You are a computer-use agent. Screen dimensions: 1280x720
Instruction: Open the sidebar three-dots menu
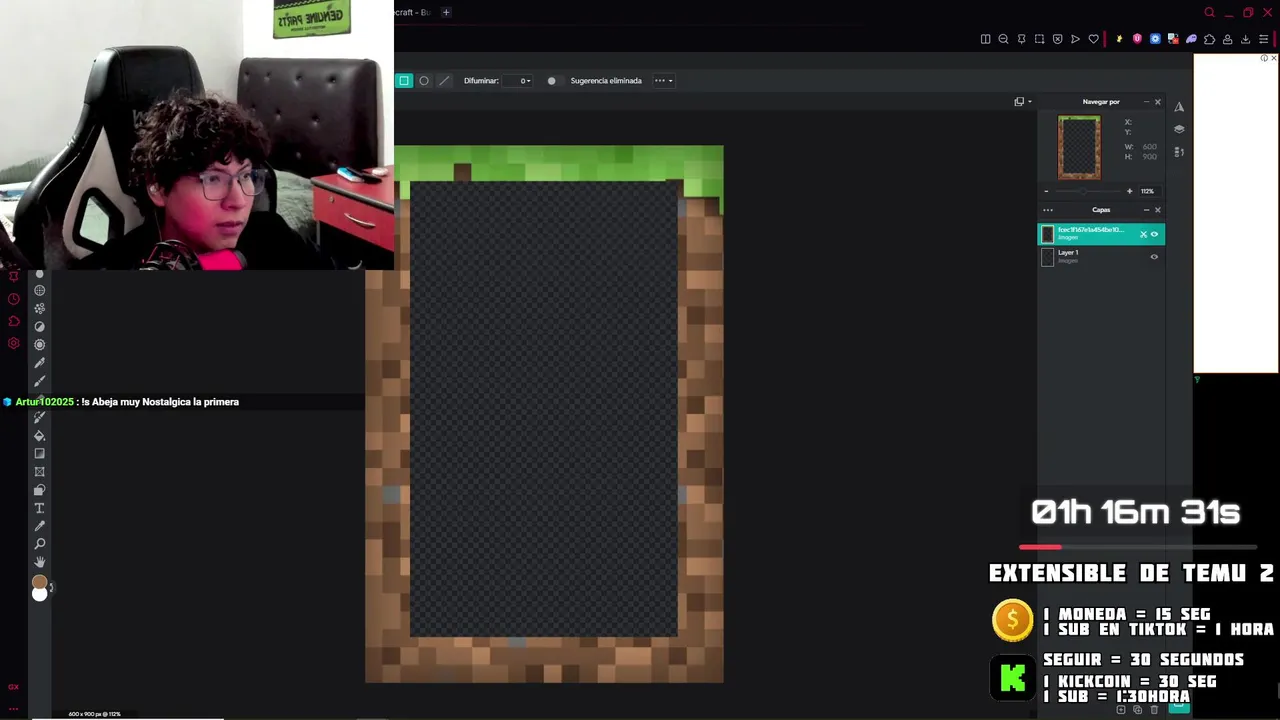click(x=13, y=708)
